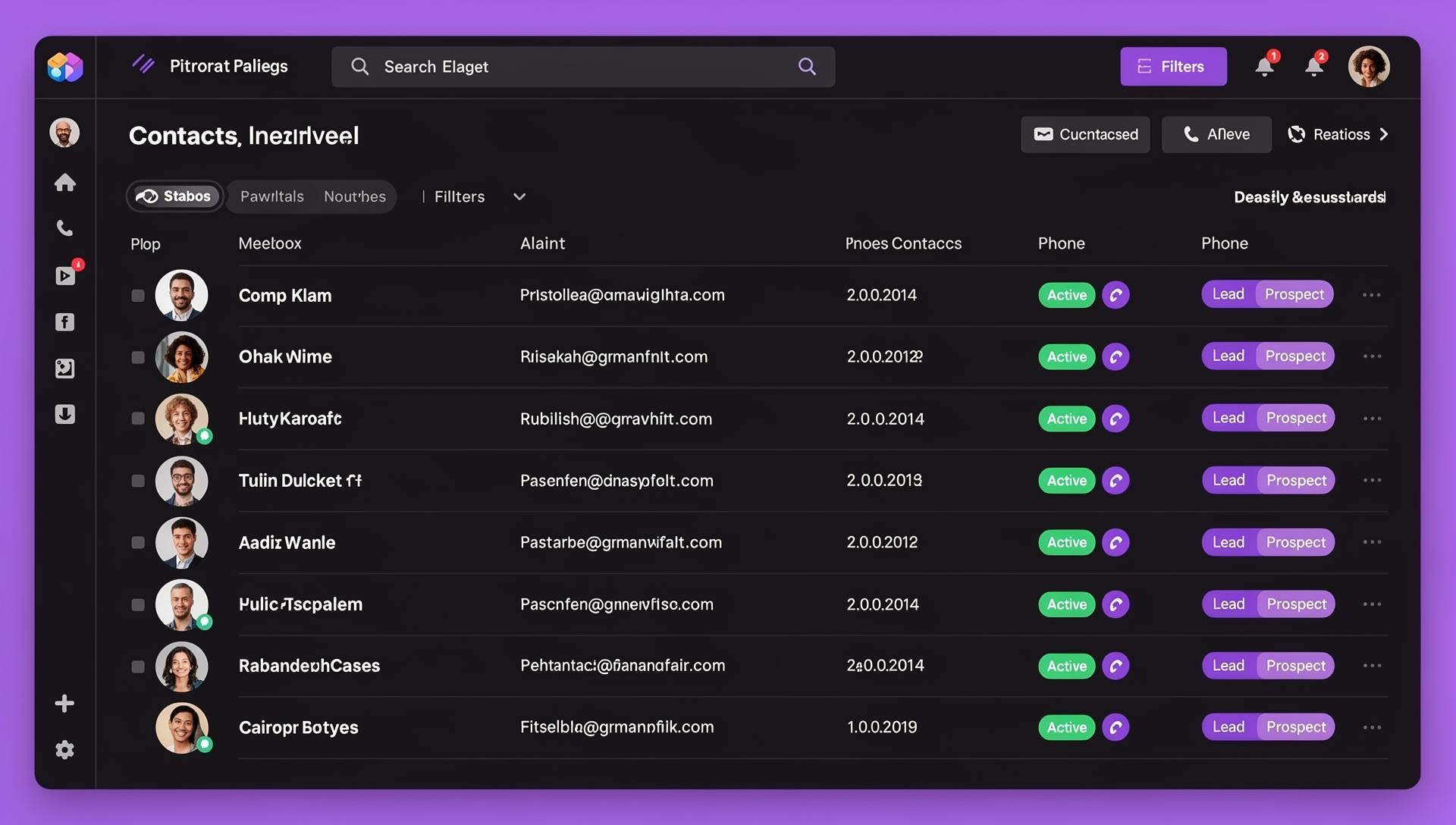Viewport: 1456px width, 825px height.
Task: Click Active status for HutyKaroafc
Action: click(x=1067, y=419)
